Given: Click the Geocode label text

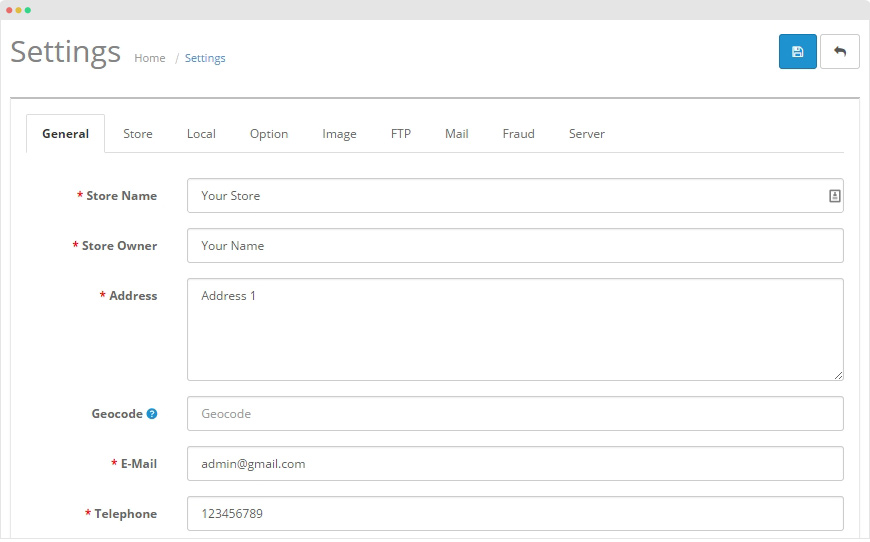Looking at the screenshot, I should pos(117,414).
